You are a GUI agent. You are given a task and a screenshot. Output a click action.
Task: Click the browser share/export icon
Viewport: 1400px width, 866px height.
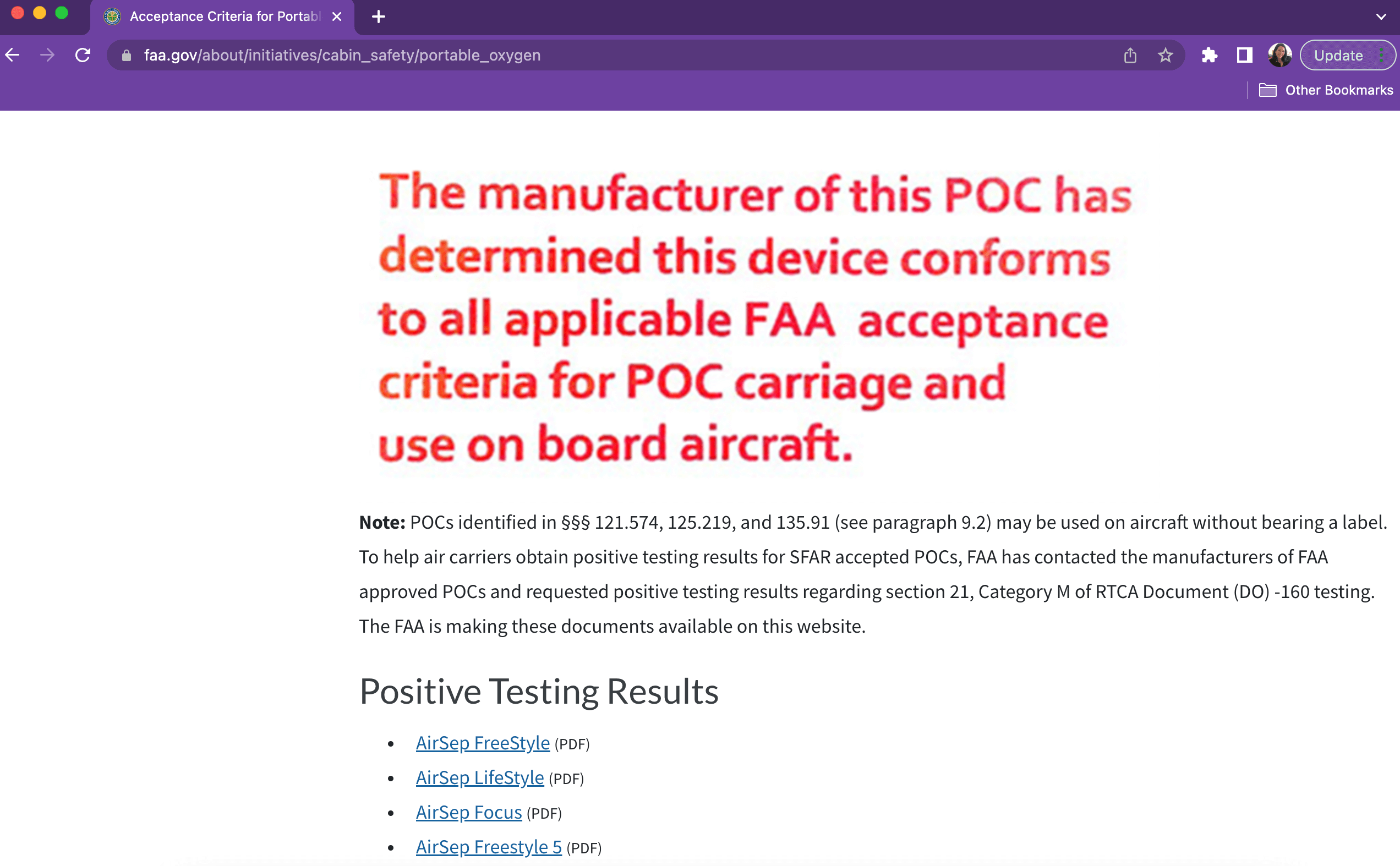coord(1128,55)
